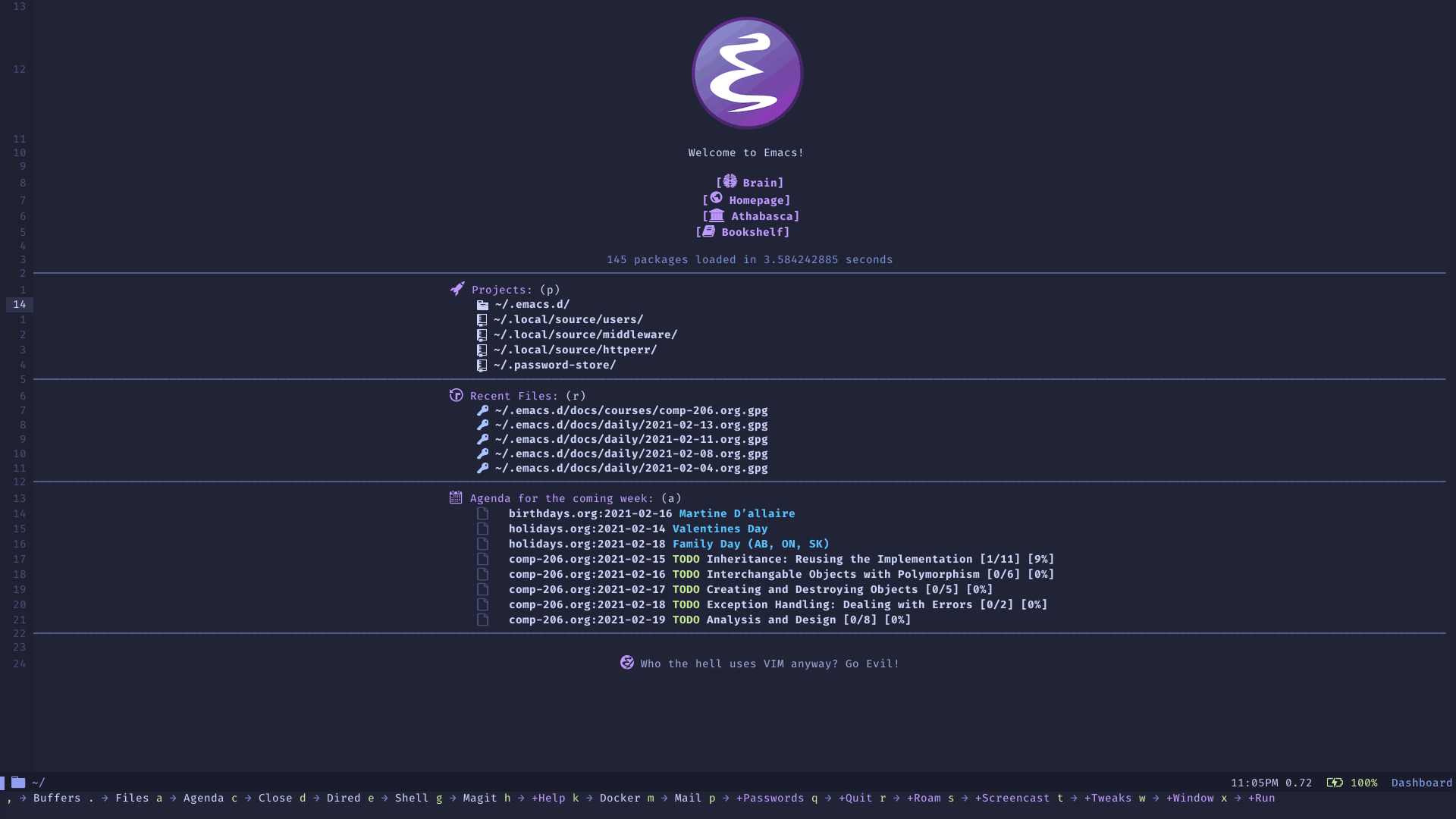
Task: Select Magit menu item in status bar
Action: (x=480, y=798)
